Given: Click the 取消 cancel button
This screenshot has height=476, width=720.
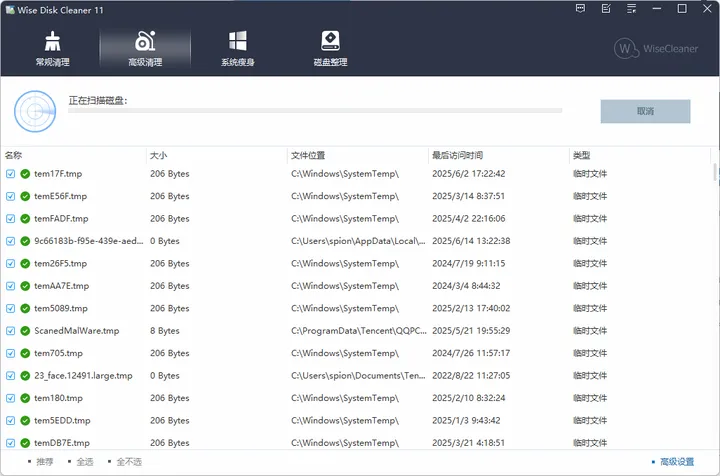Looking at the screenshot, I should click(x=645, y=111).
